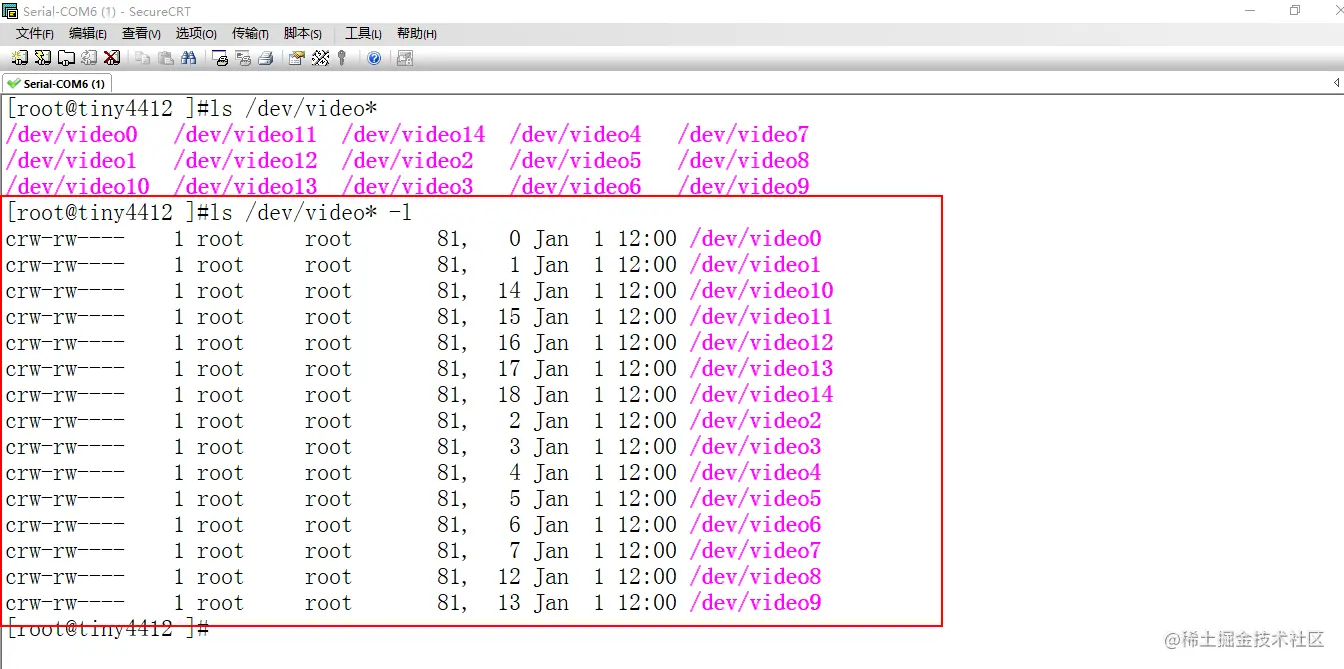This screenshot has width=1344, height=669.
Task: Open the 编辑(E) menu
Action: [x=88, y=34]
